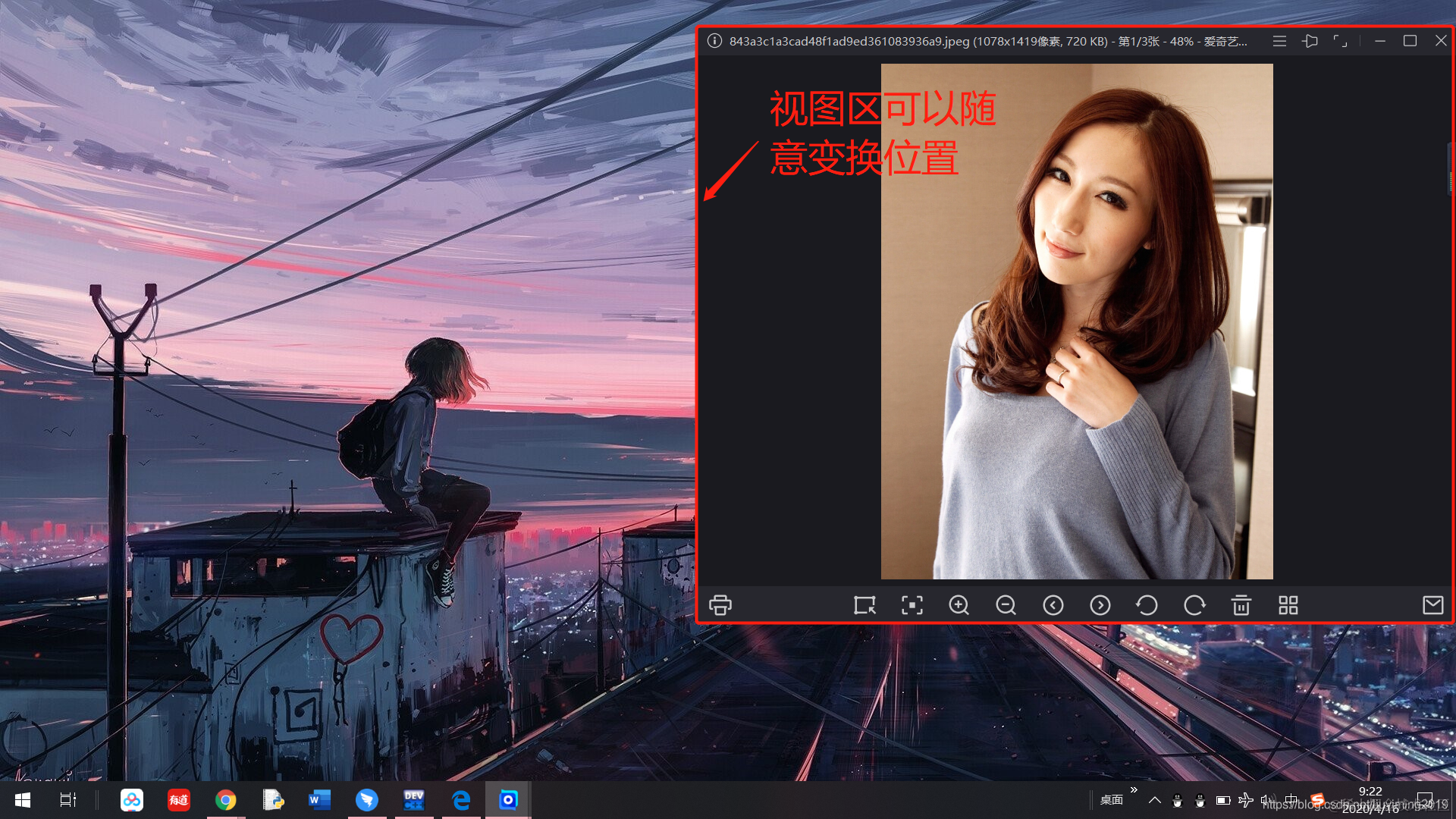Click the mail/share envelope icon
The height and width of the screenshot is (819, 1456).
pos(1432,605)
